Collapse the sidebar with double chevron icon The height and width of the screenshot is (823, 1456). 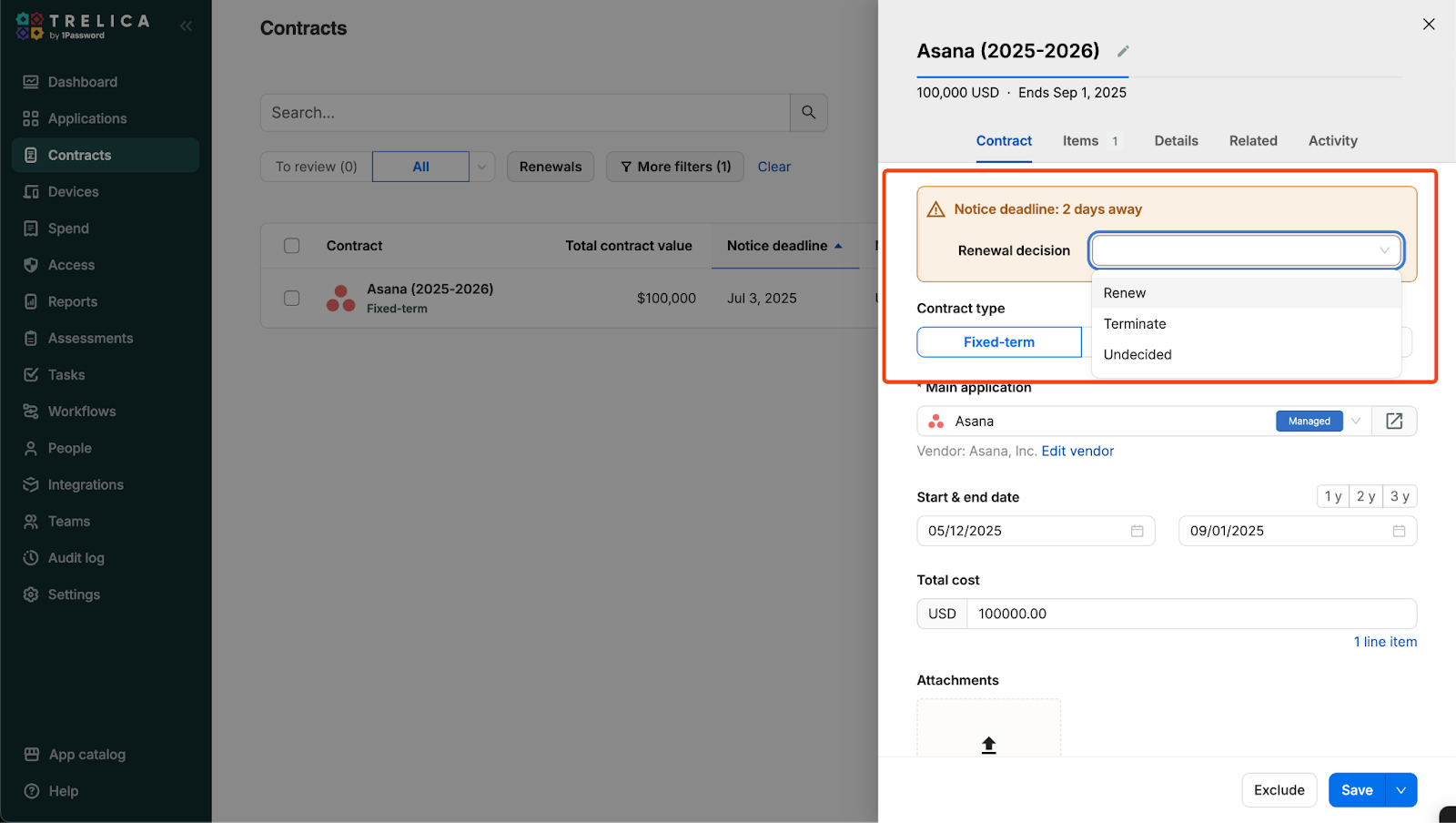pos(186,25)
